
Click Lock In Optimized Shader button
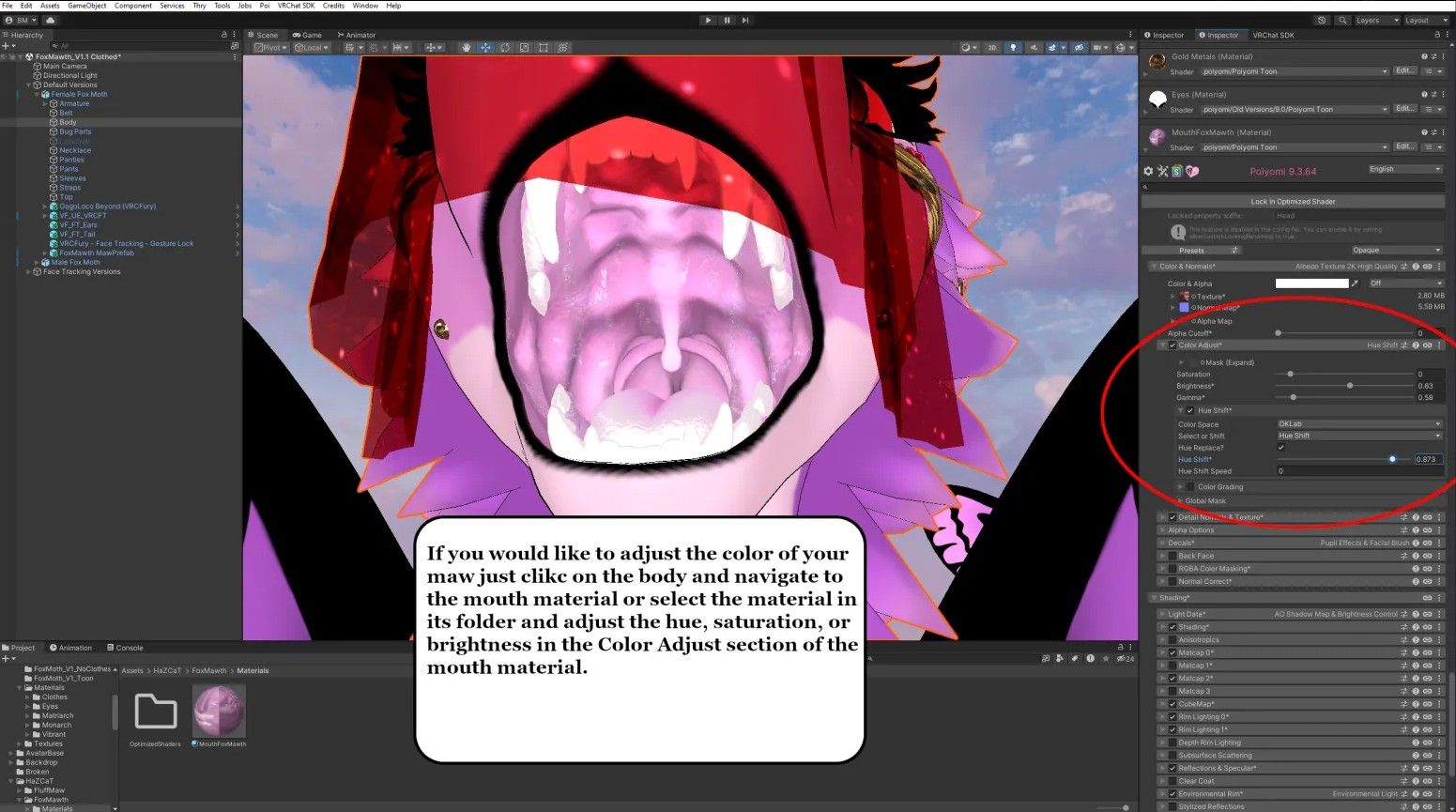pos(1293,202)
